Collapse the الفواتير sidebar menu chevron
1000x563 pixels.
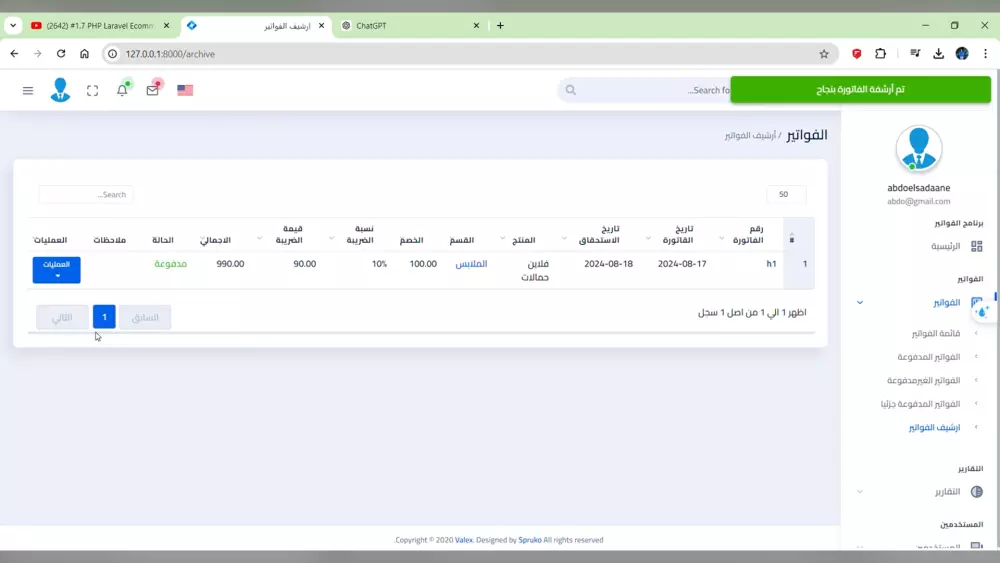click(860, 302)
